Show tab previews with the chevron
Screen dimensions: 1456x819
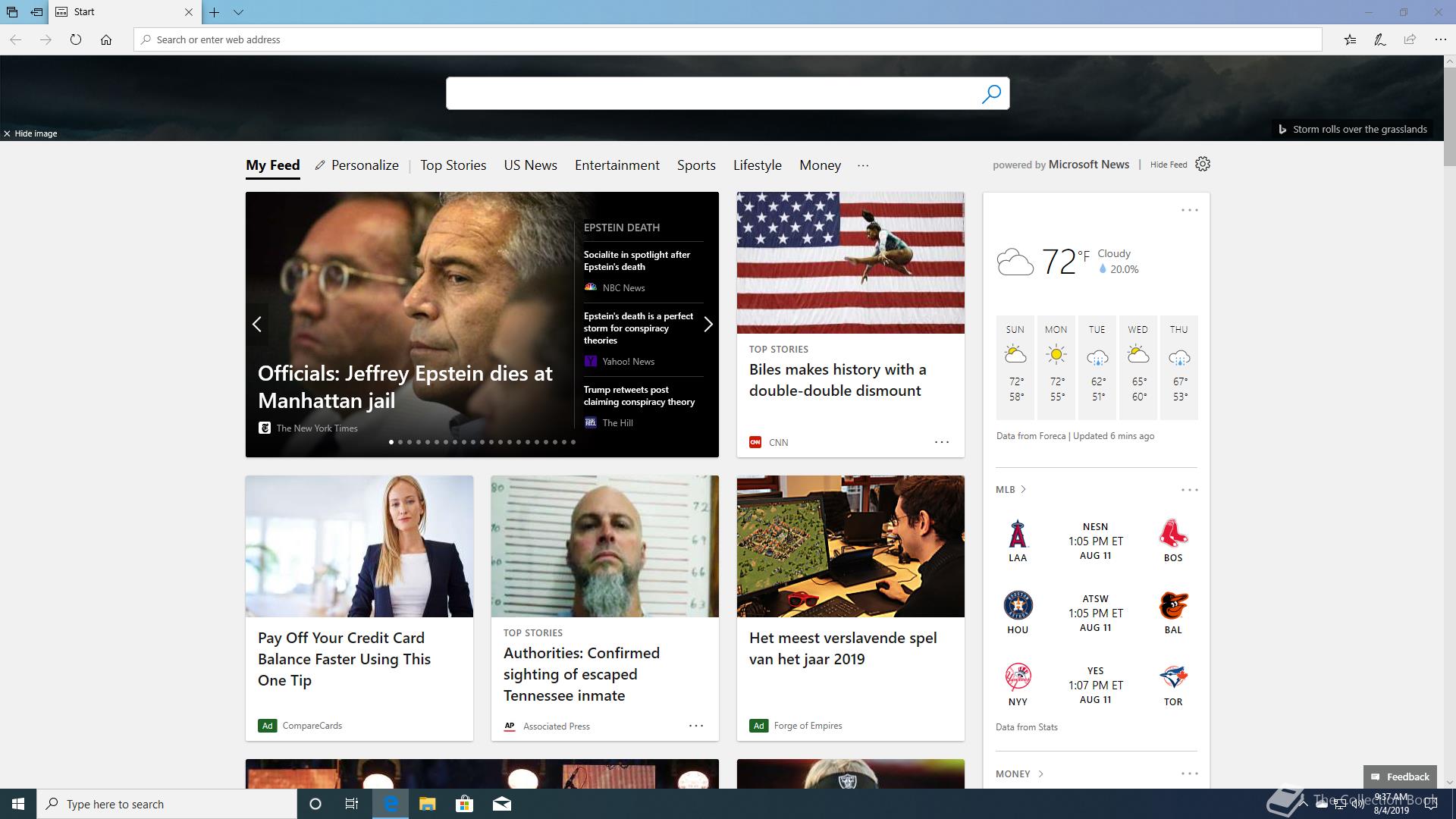[x=238, y=12]
